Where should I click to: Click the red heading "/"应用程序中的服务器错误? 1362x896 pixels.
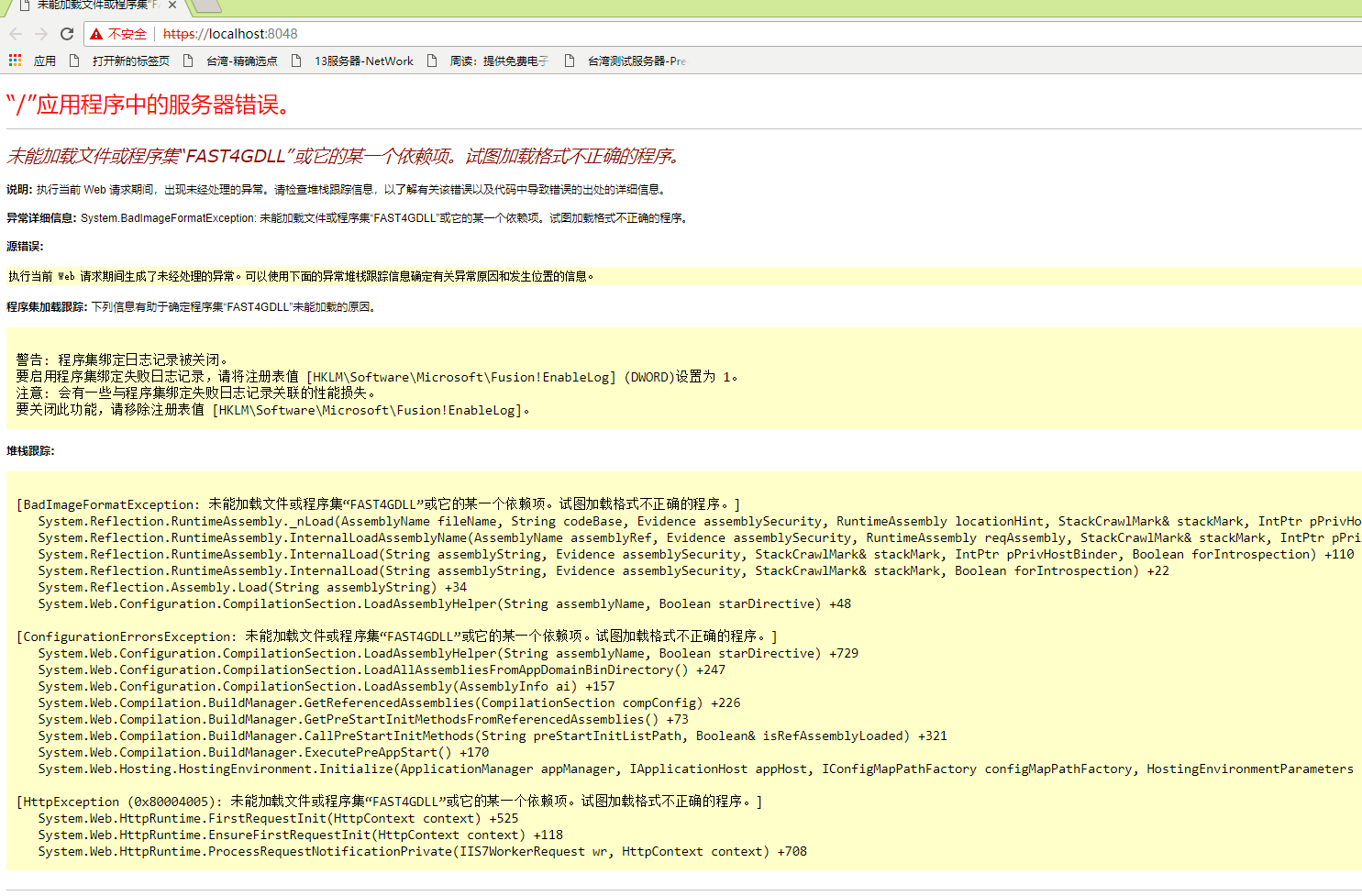pyautogui.click(x=149, y=105)
